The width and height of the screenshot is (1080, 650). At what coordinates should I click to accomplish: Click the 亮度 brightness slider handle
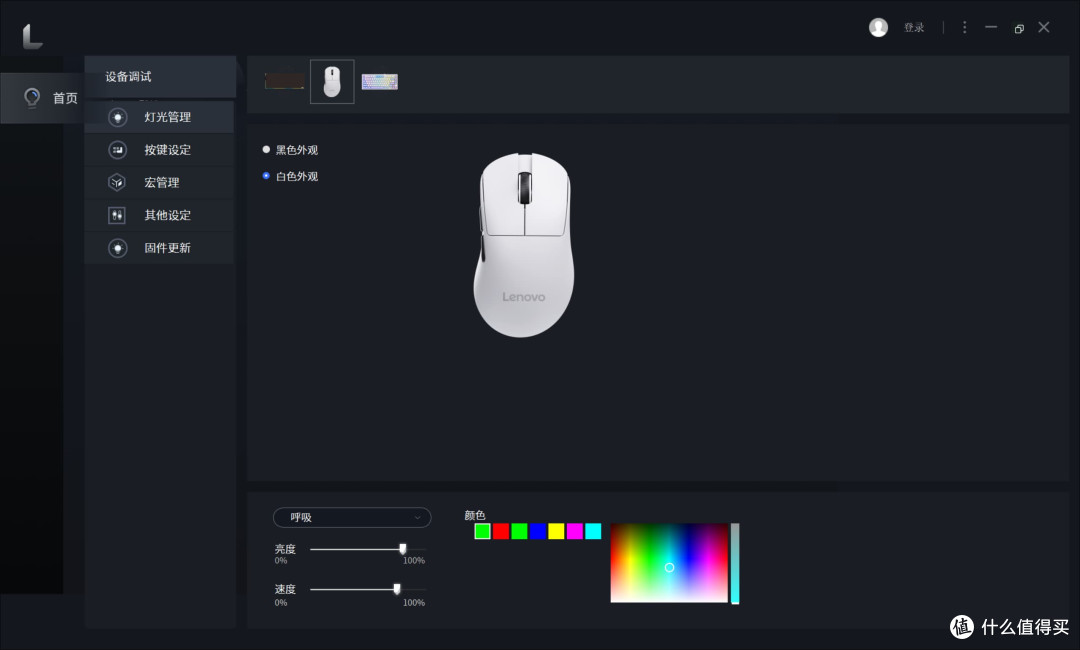tap(403, 549)
